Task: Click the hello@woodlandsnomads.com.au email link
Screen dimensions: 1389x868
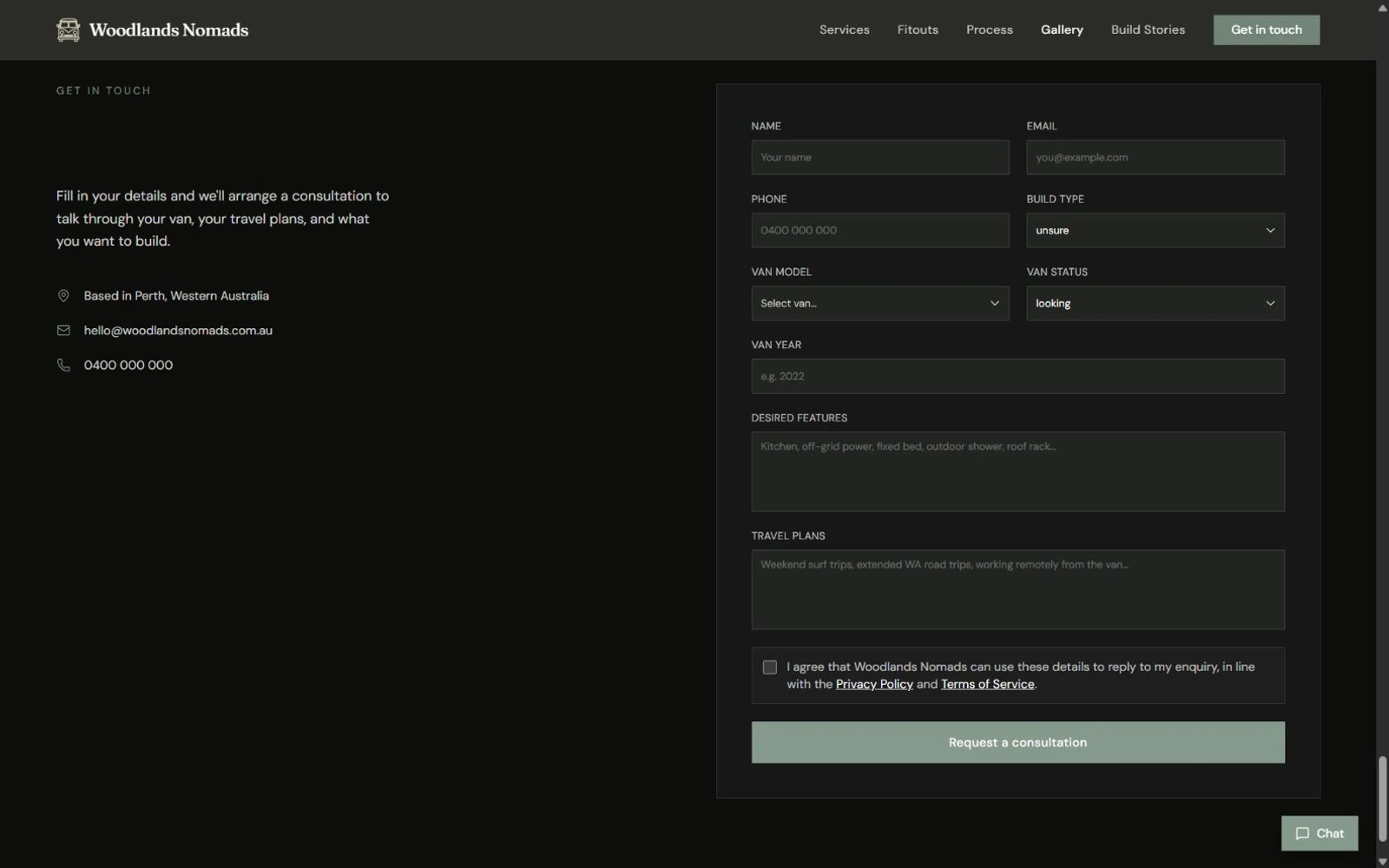Action: (x=178, y=331)
